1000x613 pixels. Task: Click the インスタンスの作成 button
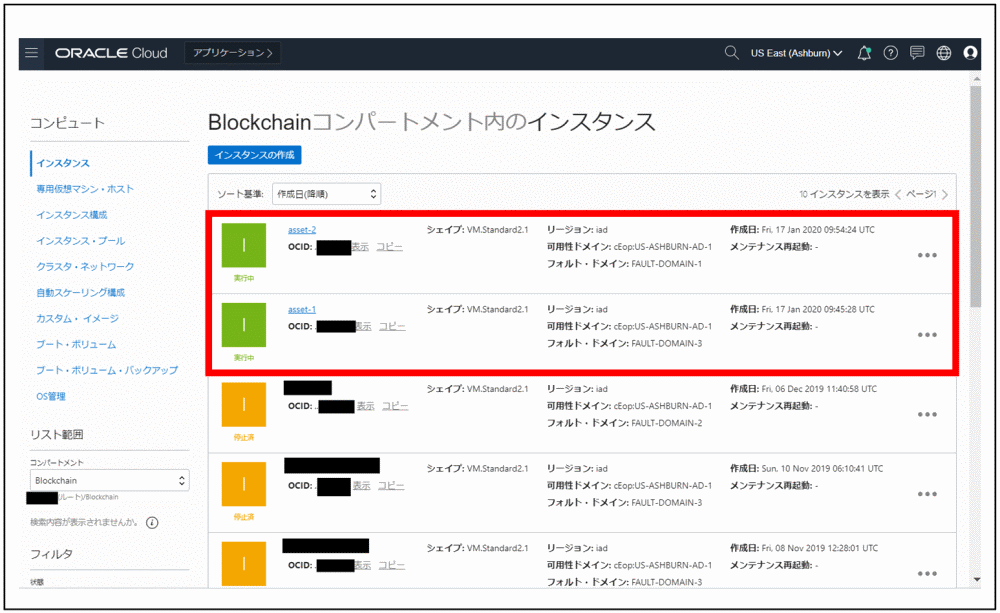pos(254,155)
